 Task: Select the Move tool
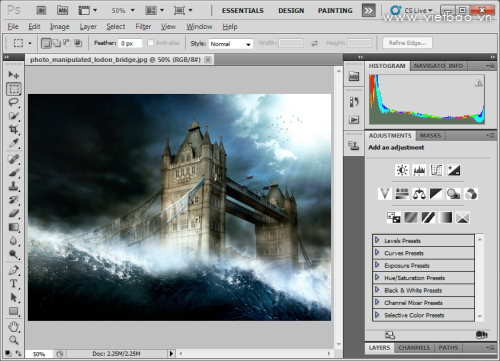point(13,74)
